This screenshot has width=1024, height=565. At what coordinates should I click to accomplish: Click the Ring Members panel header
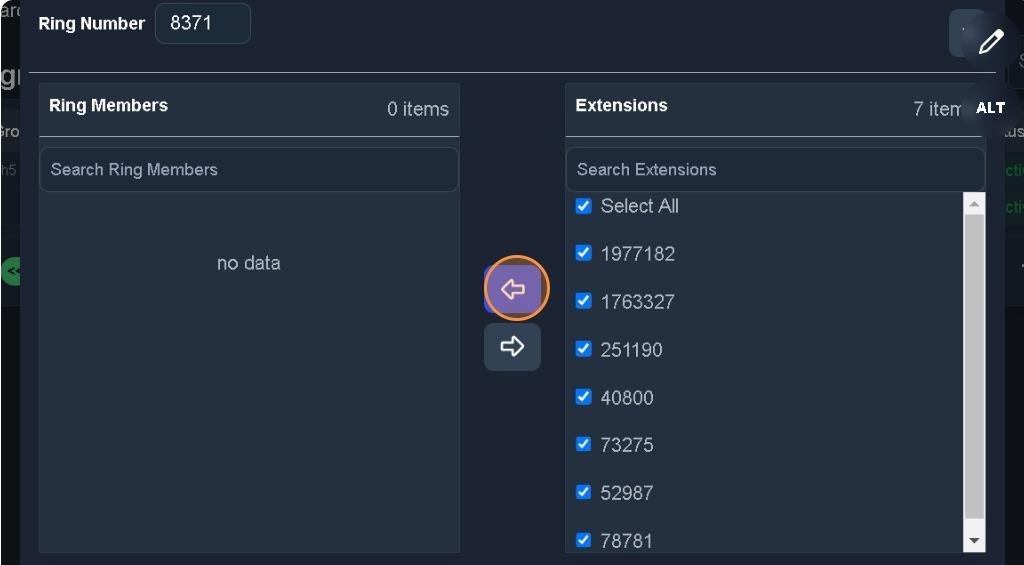point(108,106)
